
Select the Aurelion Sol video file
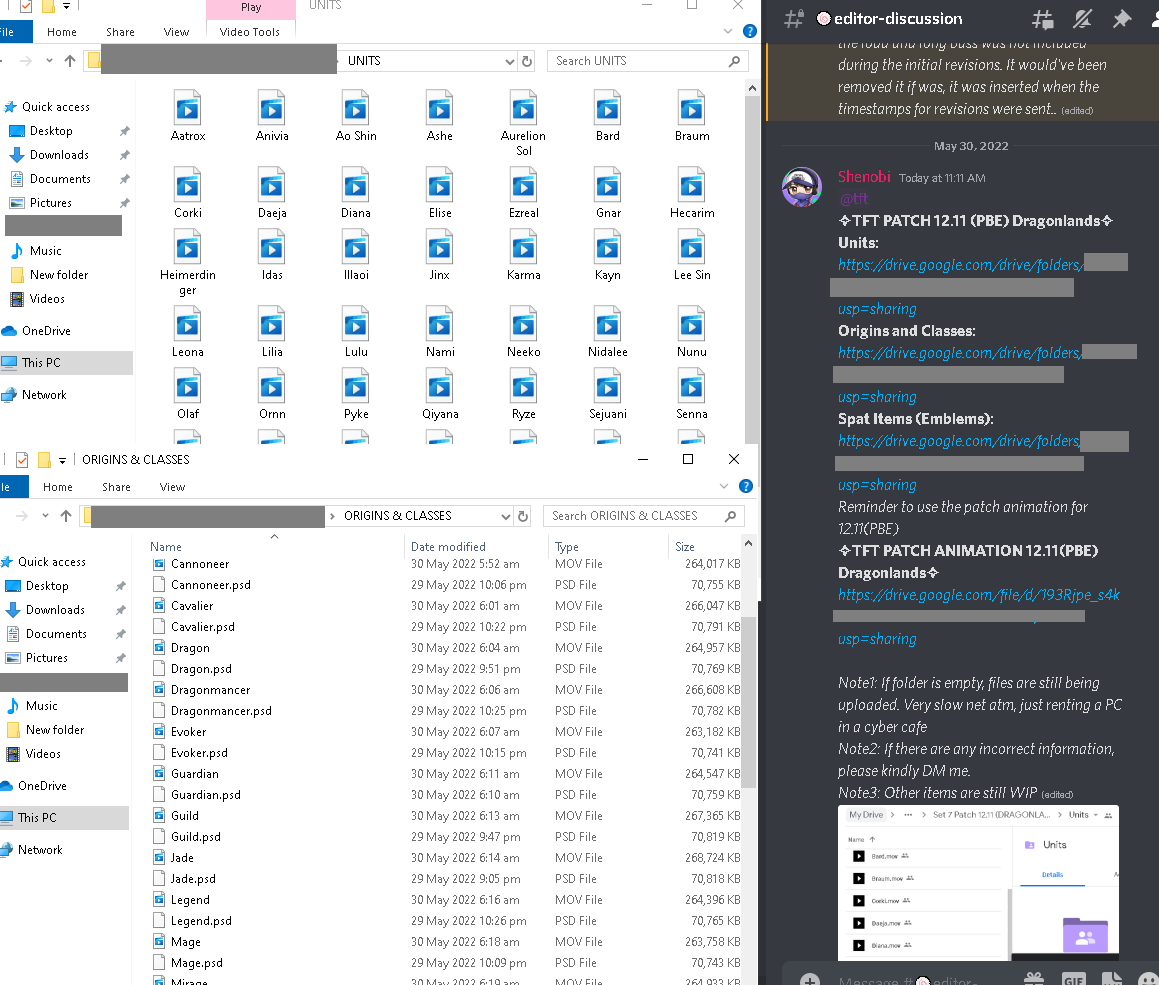tap(523, 123)
